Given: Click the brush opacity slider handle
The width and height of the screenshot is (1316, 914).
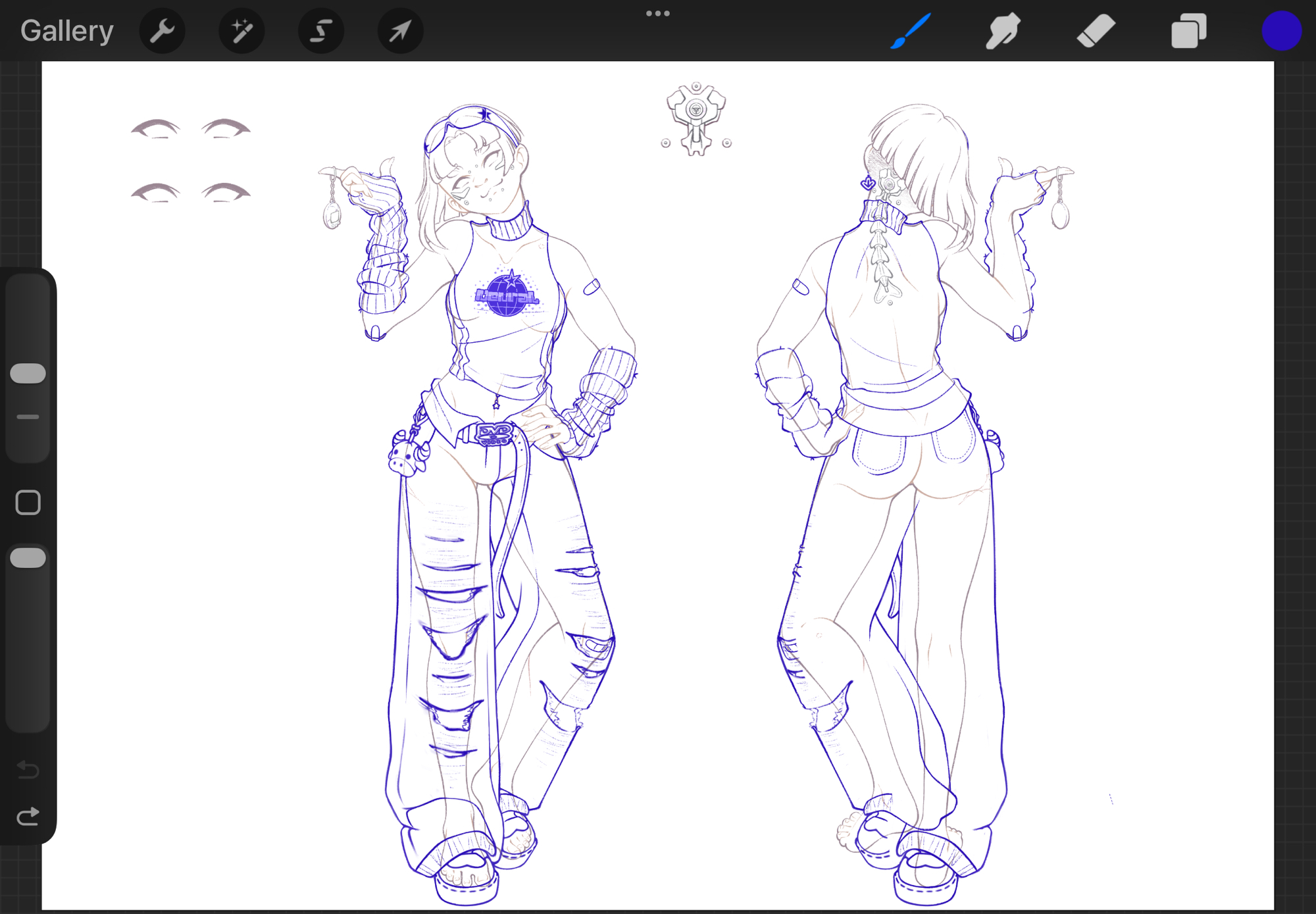Looking at the screenshot, I should [x=28, y=558].
